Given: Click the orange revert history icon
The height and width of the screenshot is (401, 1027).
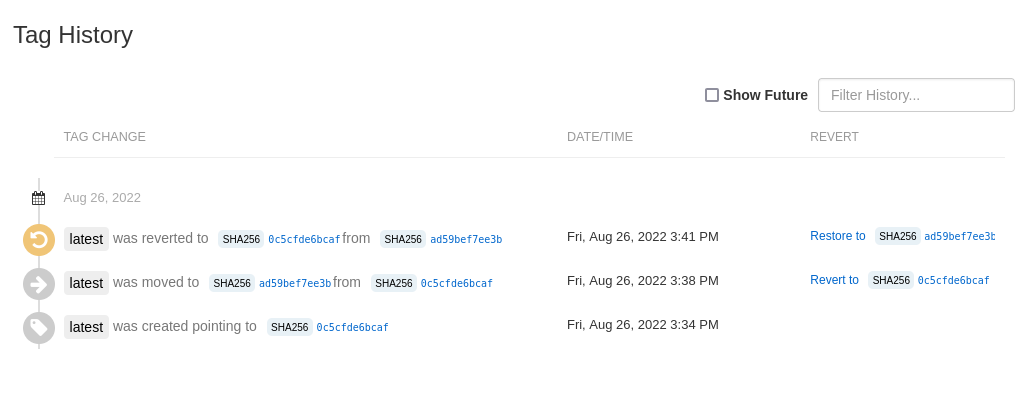Looking at the screenshot, I should [x=39, y=239].
